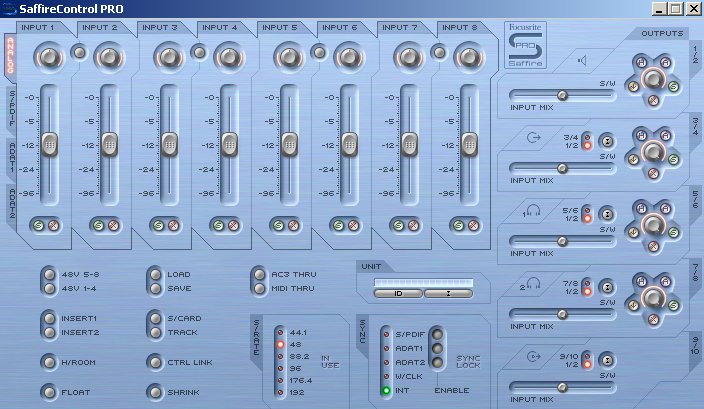Click the stereo link button between Inputs 5 and 6
The width and height of the screenshot is (704, 409).
(x=319, y=53)
